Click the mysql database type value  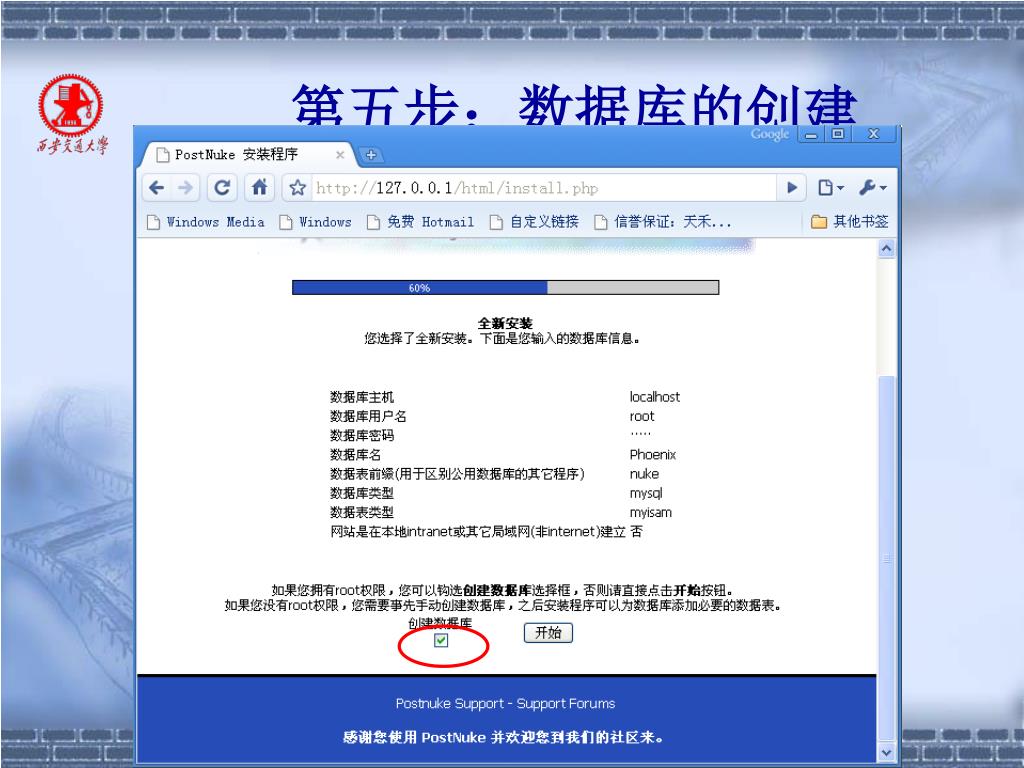tap(646, 494)
